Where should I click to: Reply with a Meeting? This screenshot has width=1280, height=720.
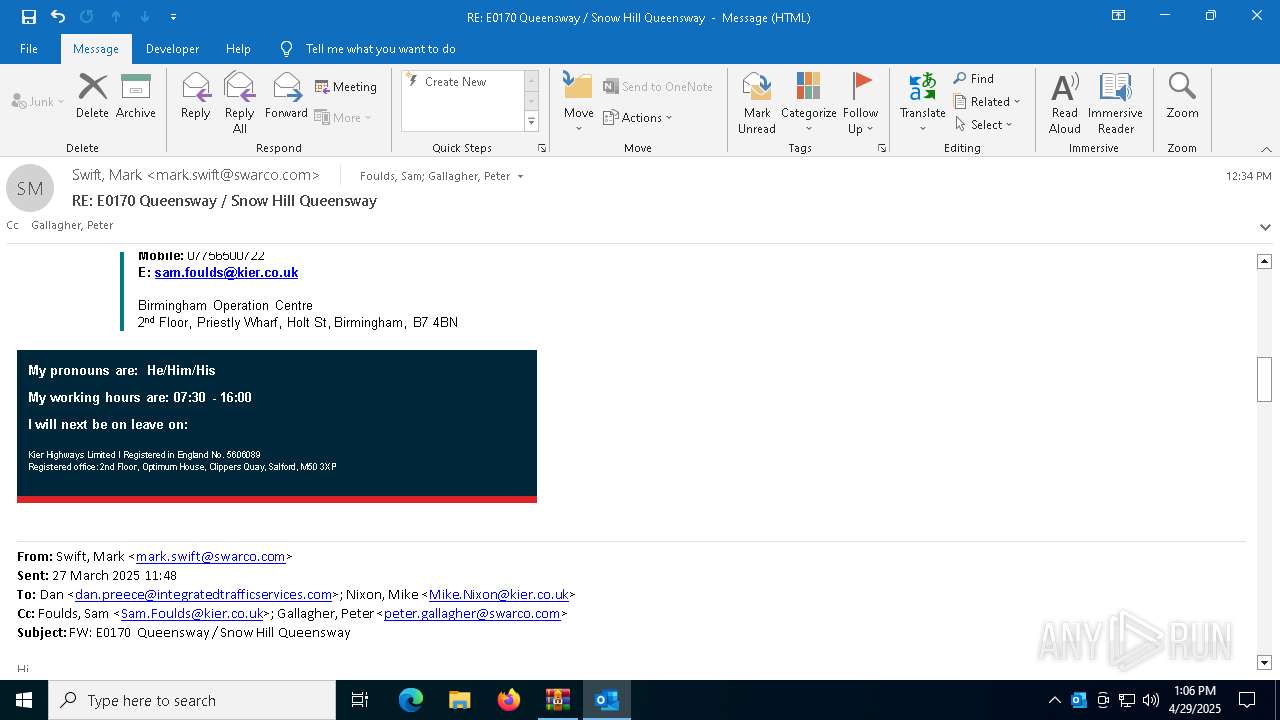coord(346,87)
